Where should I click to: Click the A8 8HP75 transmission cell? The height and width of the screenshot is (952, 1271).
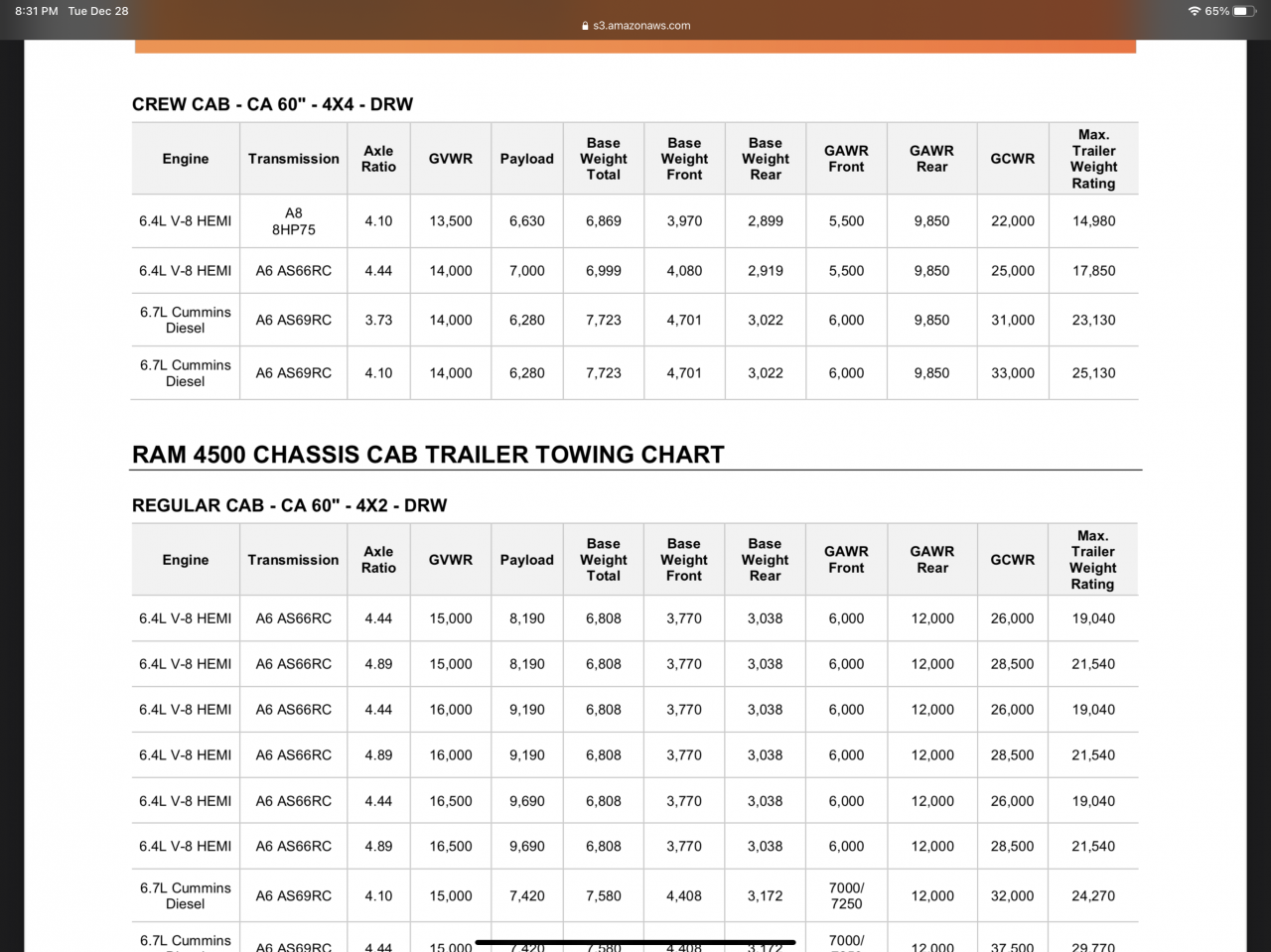pyautogui.click(x=294, y=221)
